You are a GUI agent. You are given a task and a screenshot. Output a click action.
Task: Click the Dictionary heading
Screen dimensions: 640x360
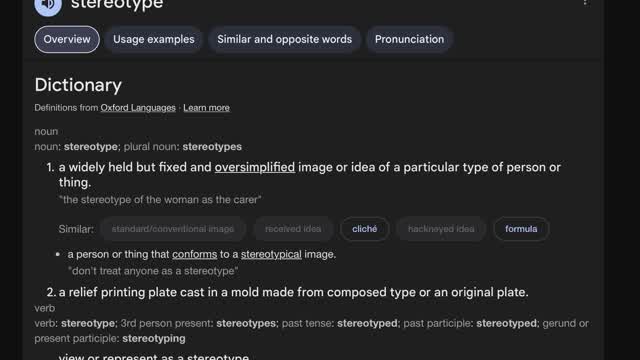tap(78, 85)
